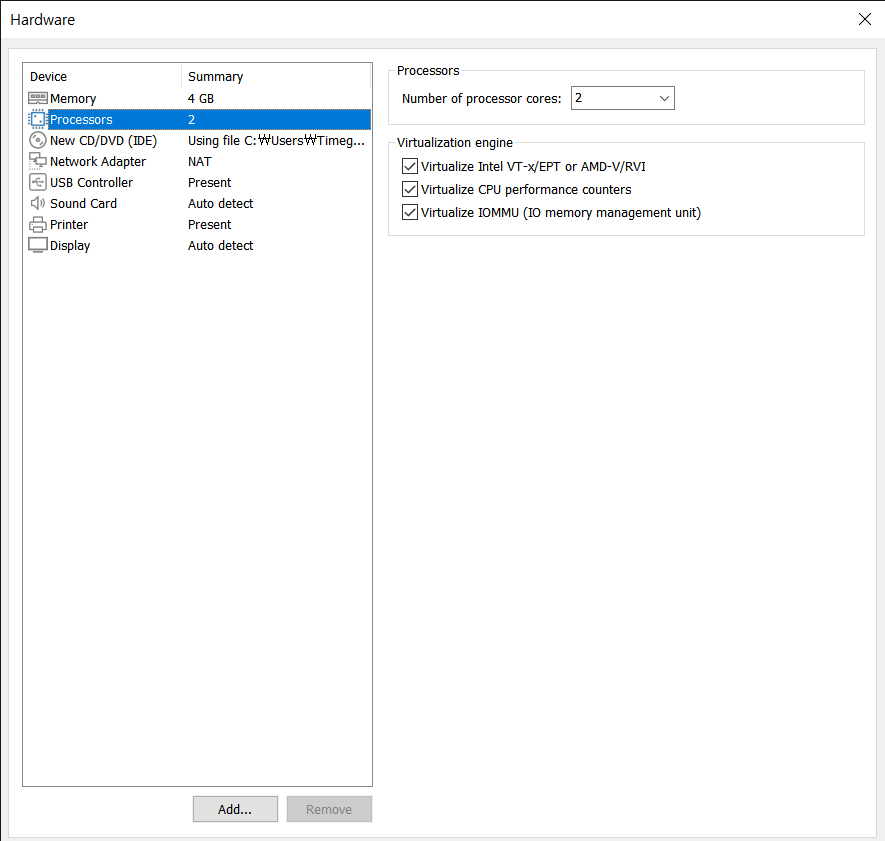This screenshot has width=885, height=841.
Task: Click the 4 GB memory summary
Action: 201,99
